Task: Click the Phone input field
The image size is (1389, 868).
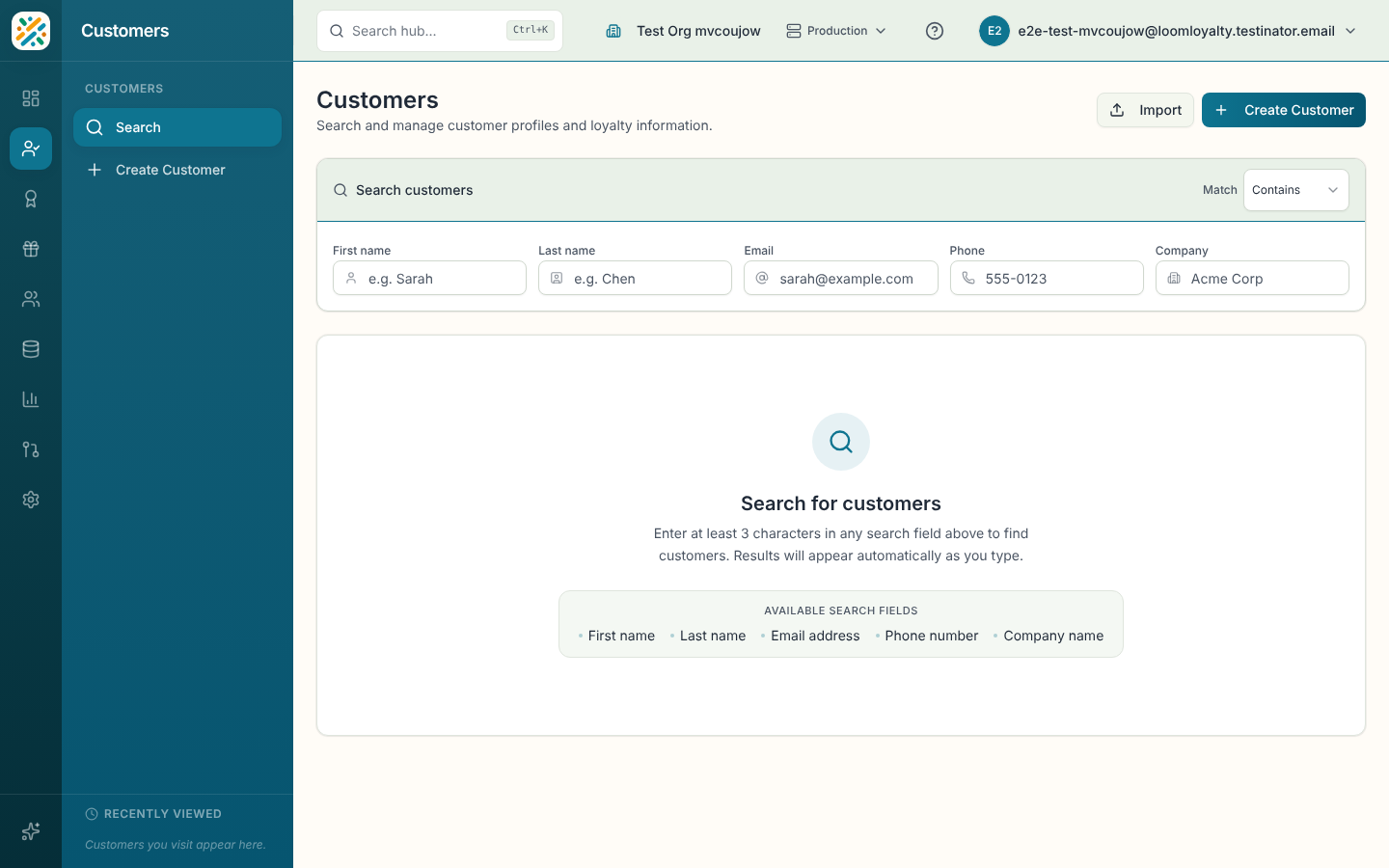Action: (1047, 279)
